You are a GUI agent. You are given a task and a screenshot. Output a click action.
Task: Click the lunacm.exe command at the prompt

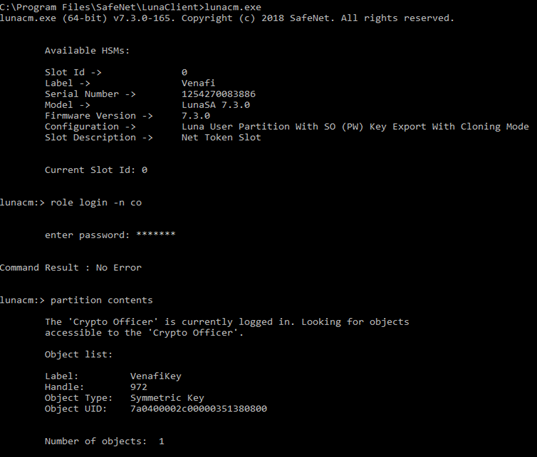click(233, 7)
